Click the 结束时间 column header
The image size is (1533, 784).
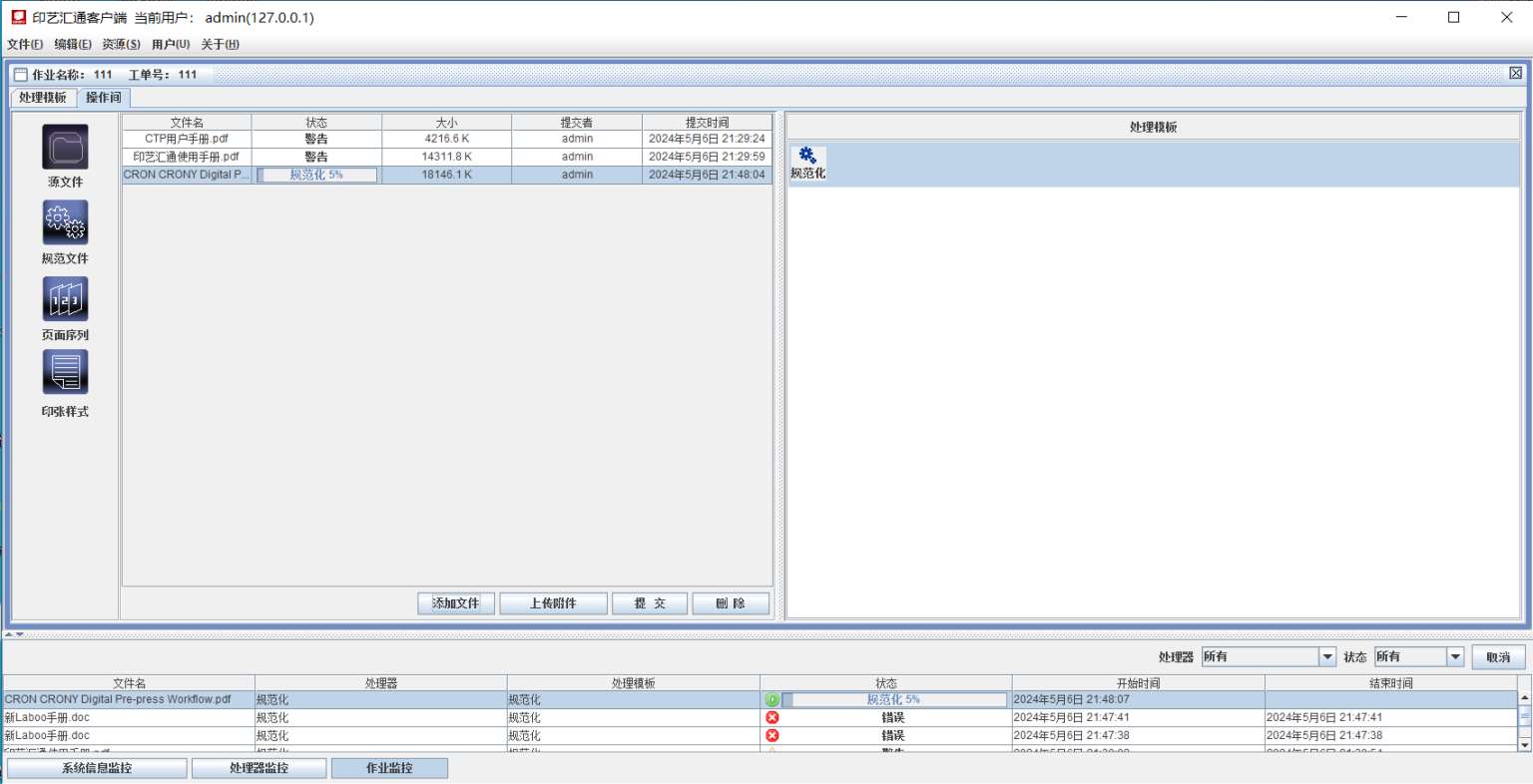(1391, 683)
